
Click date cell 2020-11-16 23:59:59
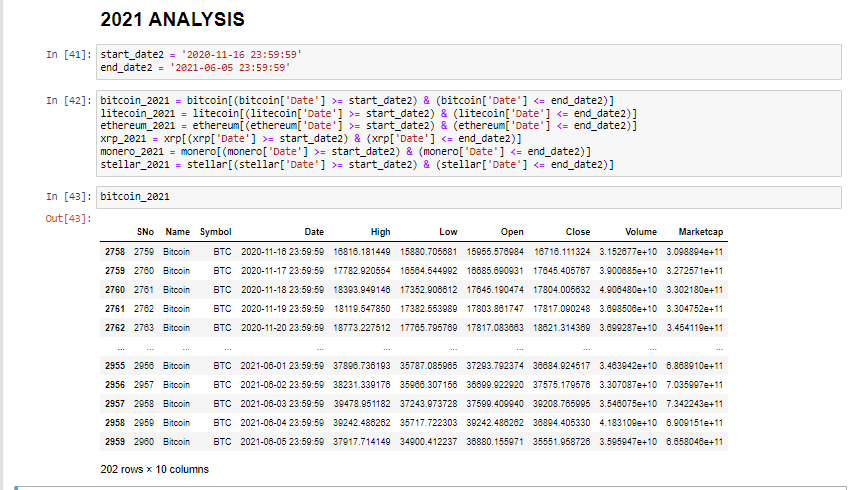point(282,252)
